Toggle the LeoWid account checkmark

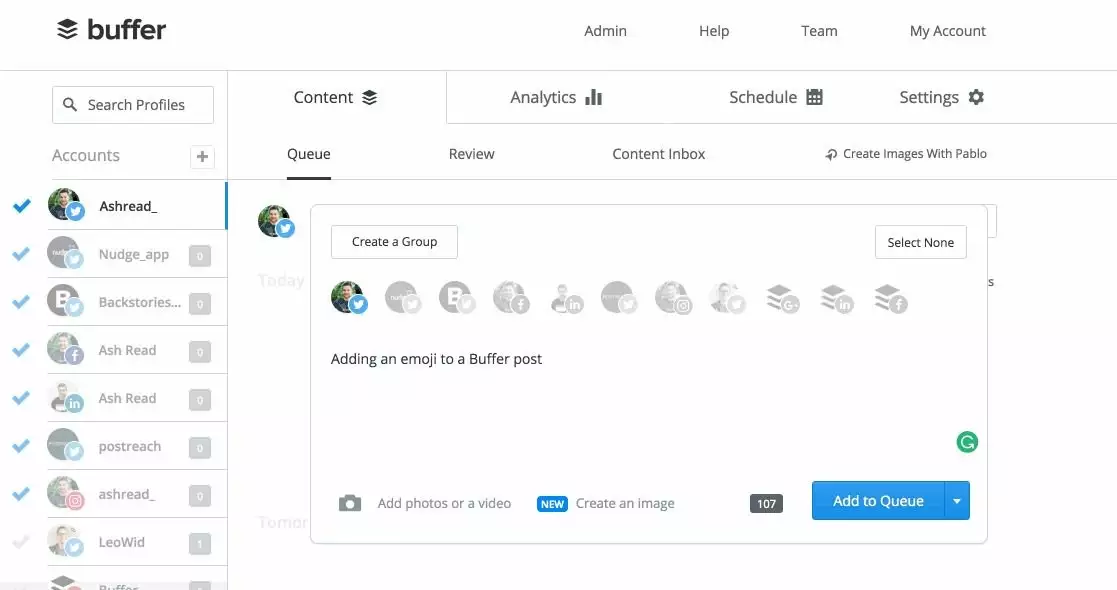(x=21, y=542)
